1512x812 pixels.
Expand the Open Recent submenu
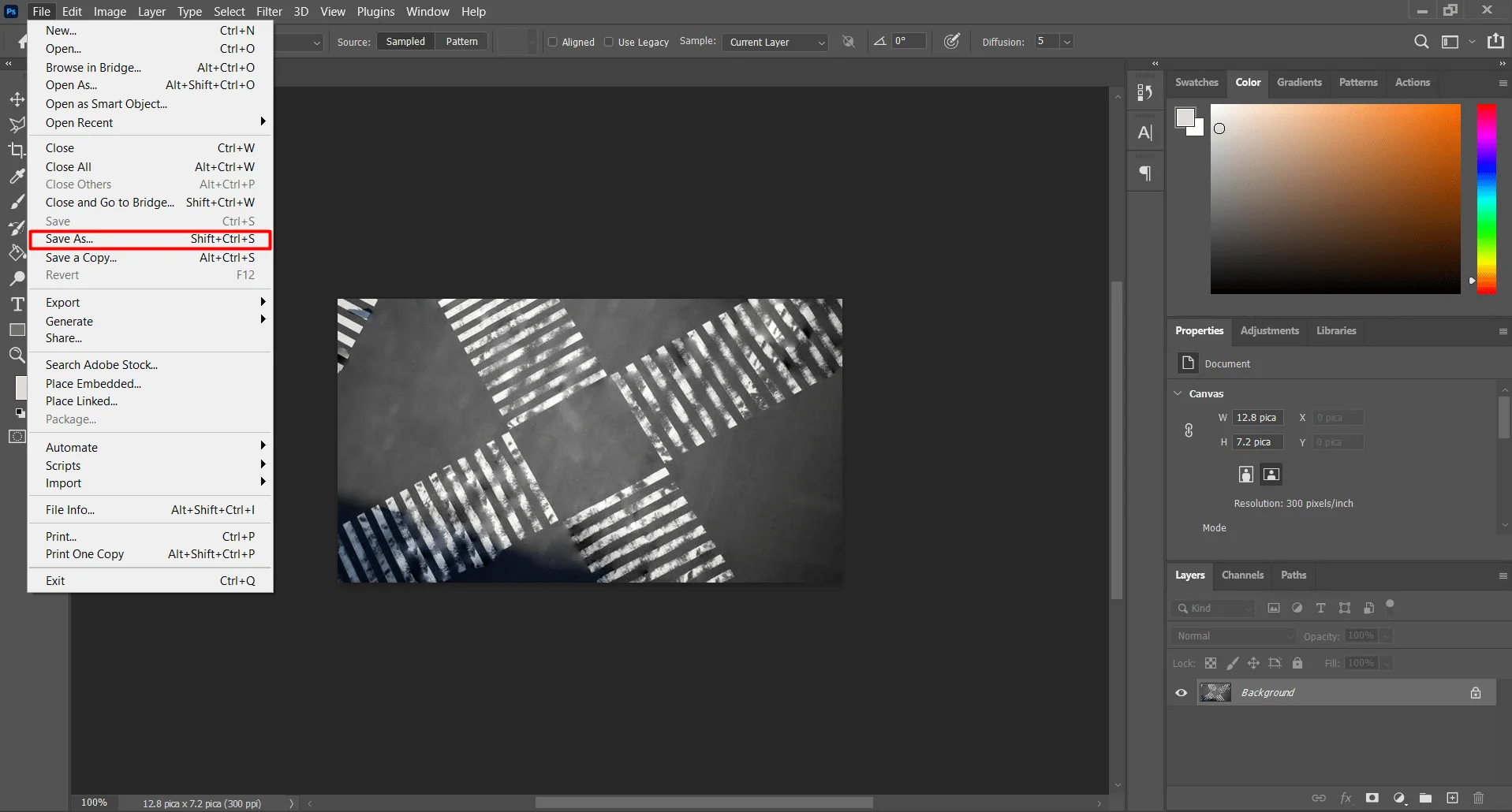[x=150, y=123]
